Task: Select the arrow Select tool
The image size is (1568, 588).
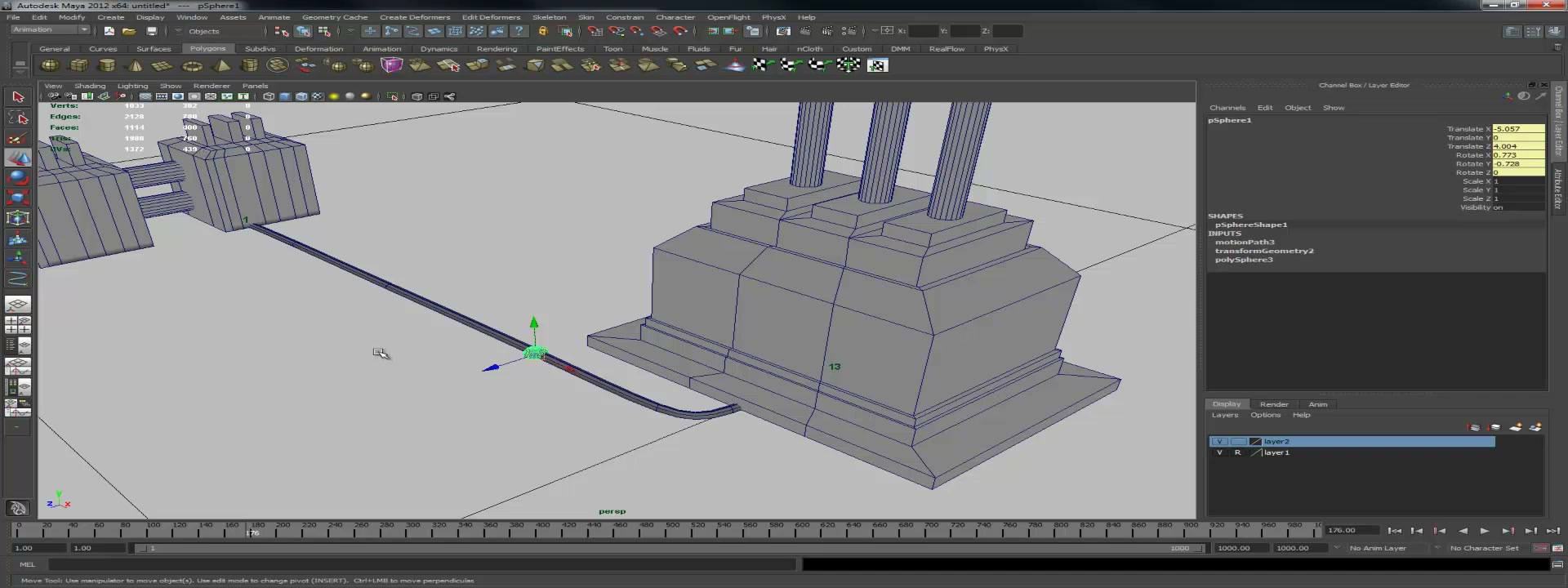Action: click(x=18, y=96)
